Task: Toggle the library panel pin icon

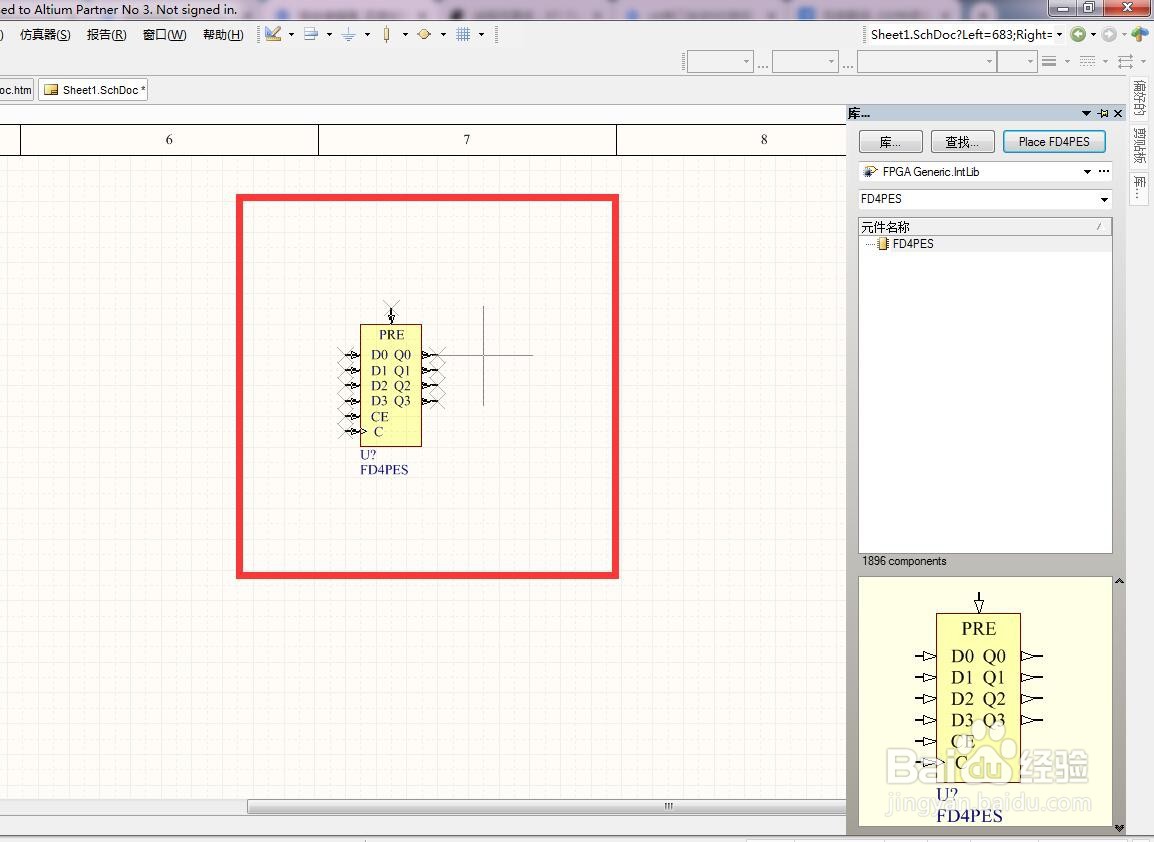Action: pos(1102,113)
